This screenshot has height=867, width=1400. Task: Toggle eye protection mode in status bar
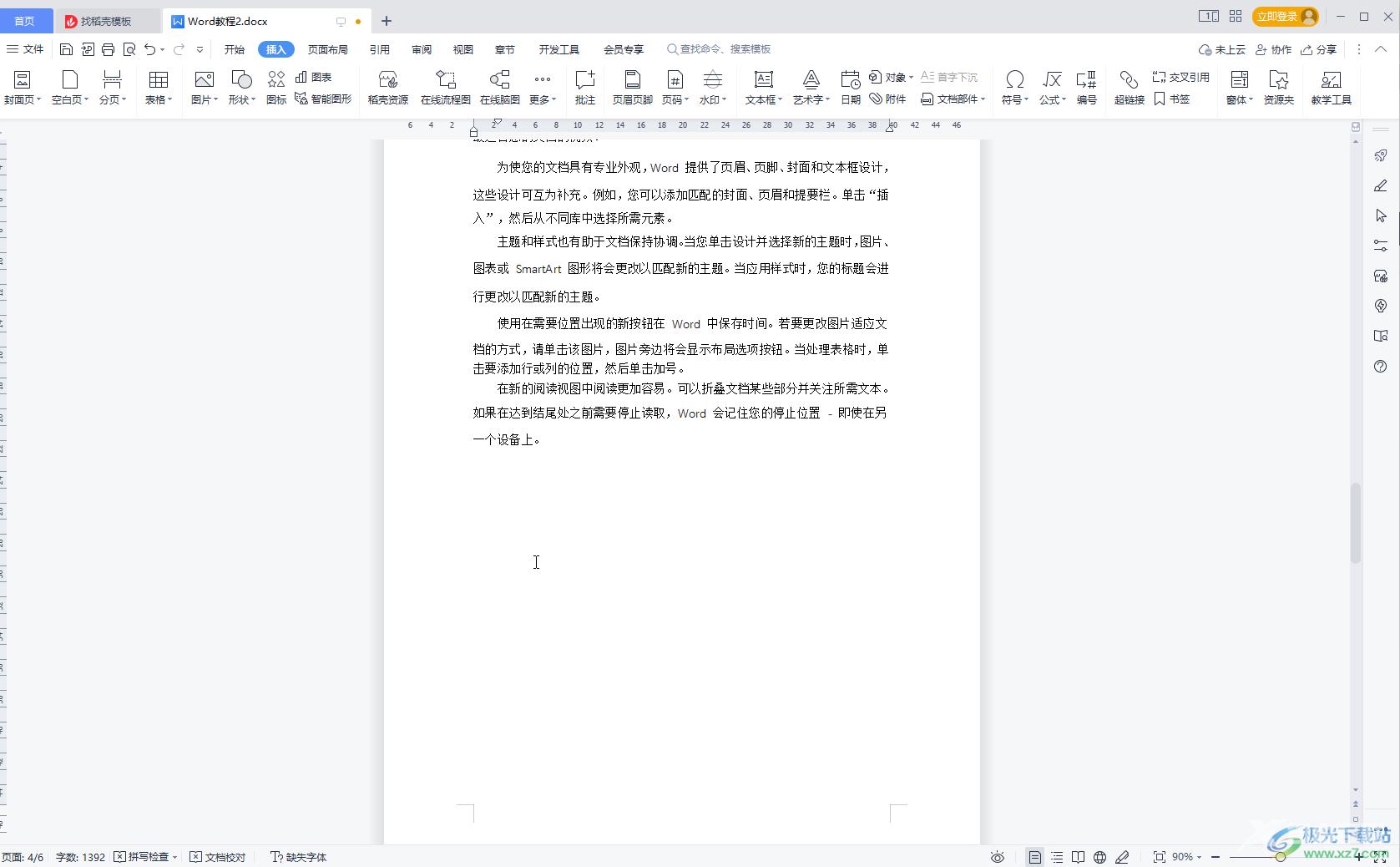997,857
